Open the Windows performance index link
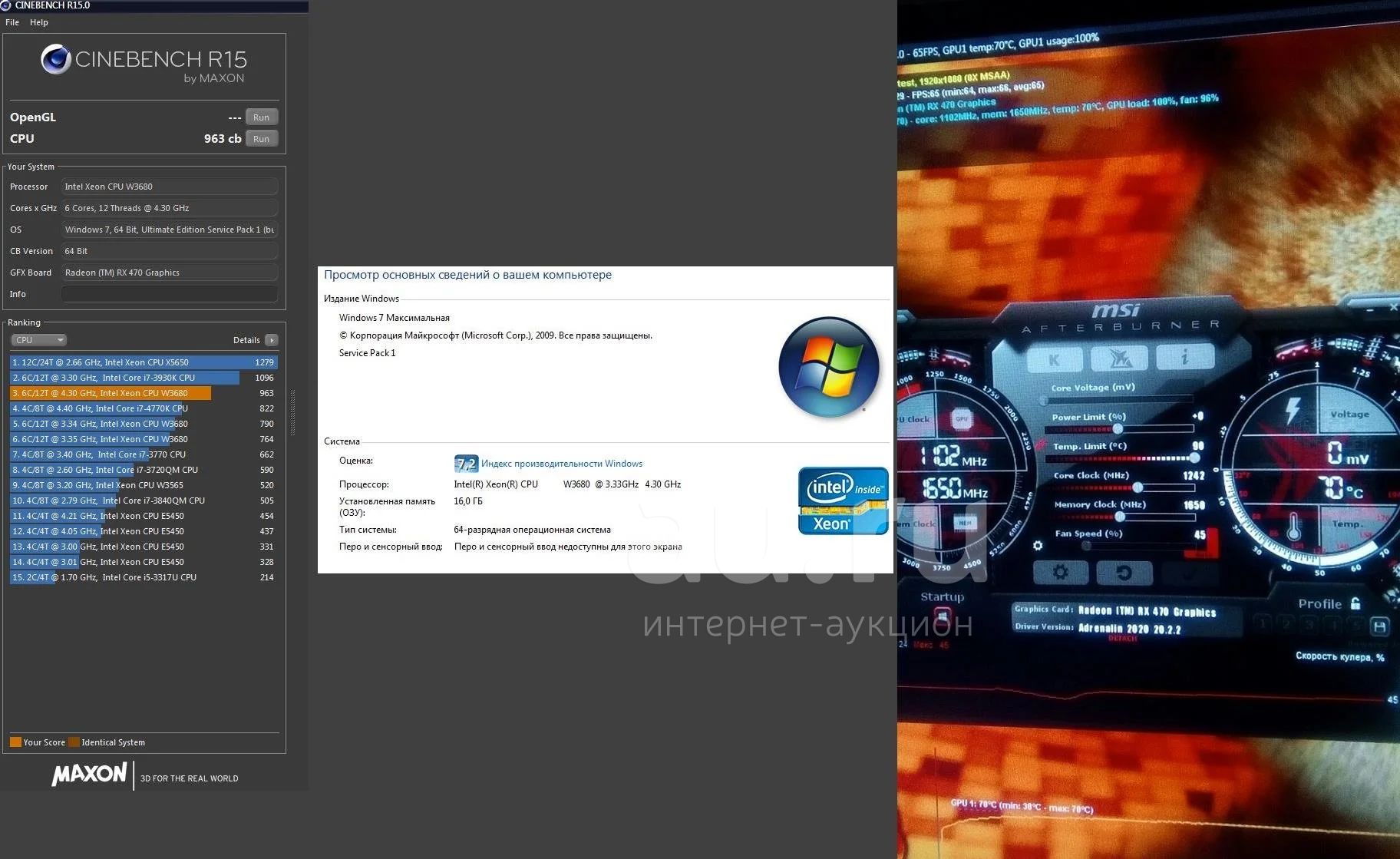Screen dimensions: 1400x859 click(562, 464)
